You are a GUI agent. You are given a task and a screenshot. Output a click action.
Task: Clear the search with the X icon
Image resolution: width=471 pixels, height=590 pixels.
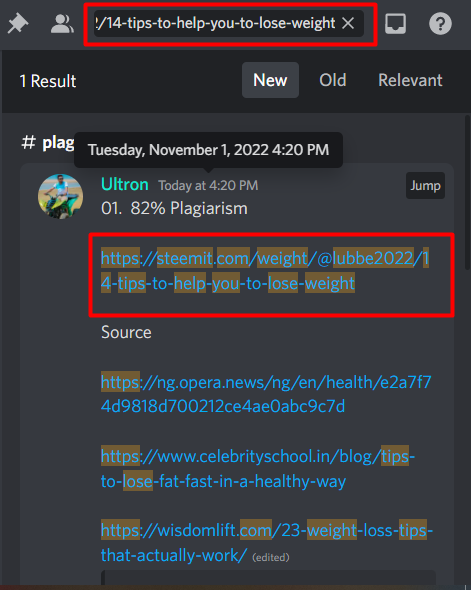[348, 23]
